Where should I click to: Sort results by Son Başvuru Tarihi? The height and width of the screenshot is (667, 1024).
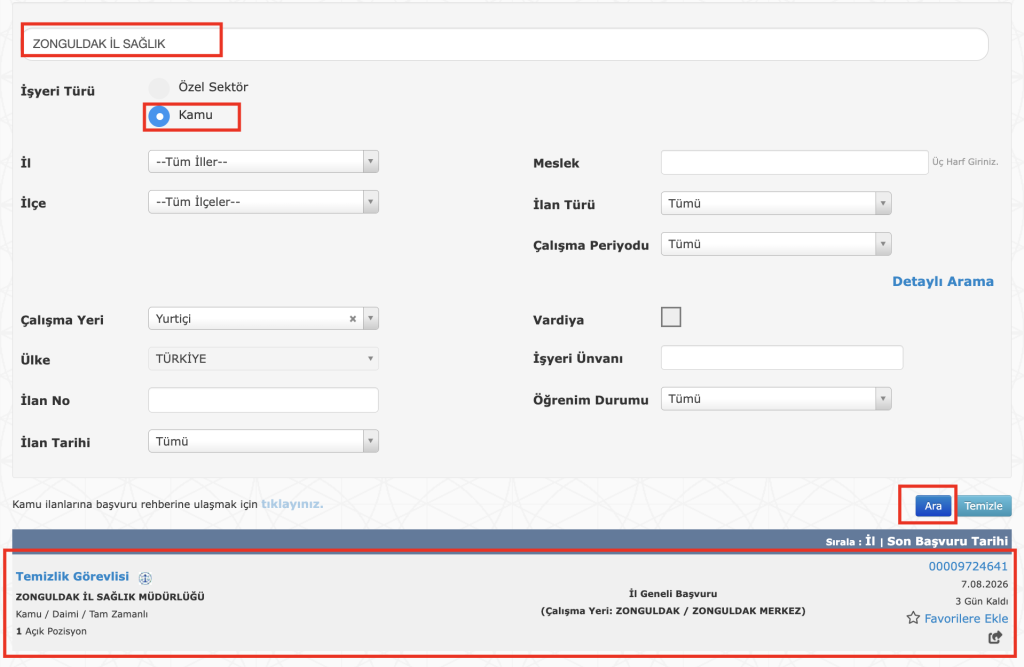(948, 541)
